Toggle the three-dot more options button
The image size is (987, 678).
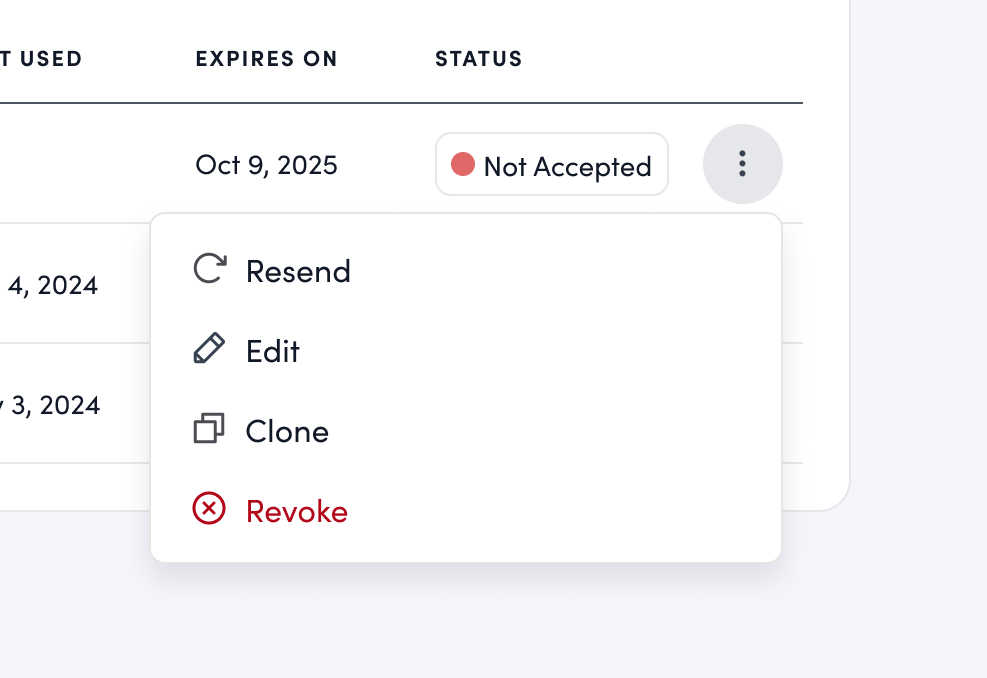click(x=742, y=164)
